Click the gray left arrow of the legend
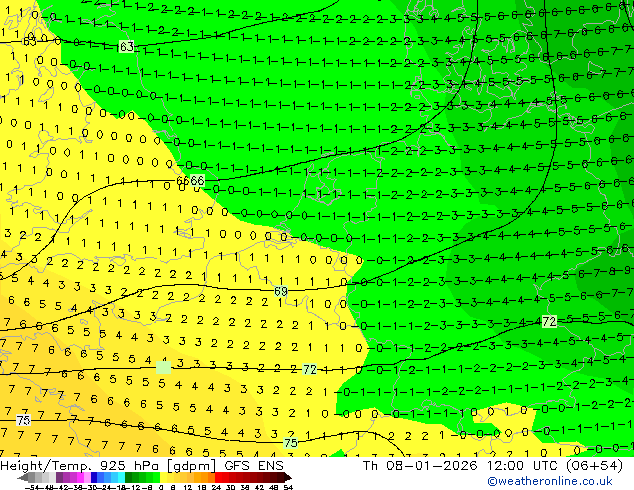This screenshot has height=490, width=634. 23,478
